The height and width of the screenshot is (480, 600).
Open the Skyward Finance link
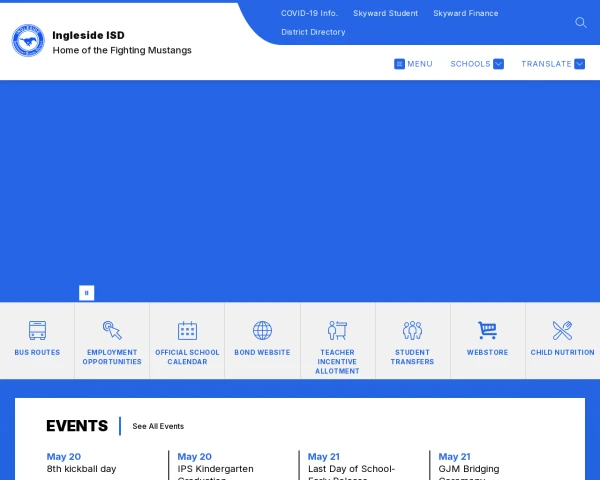pos(466,13)
